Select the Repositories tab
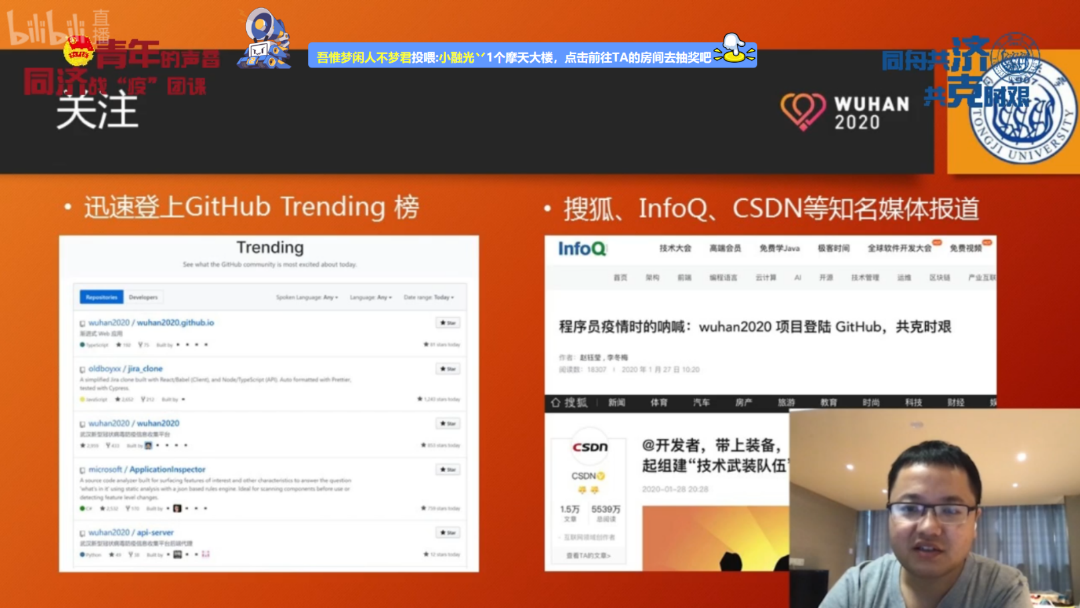Image resolution: width=1080 pixels, height=608 pixels. (101, 297)
